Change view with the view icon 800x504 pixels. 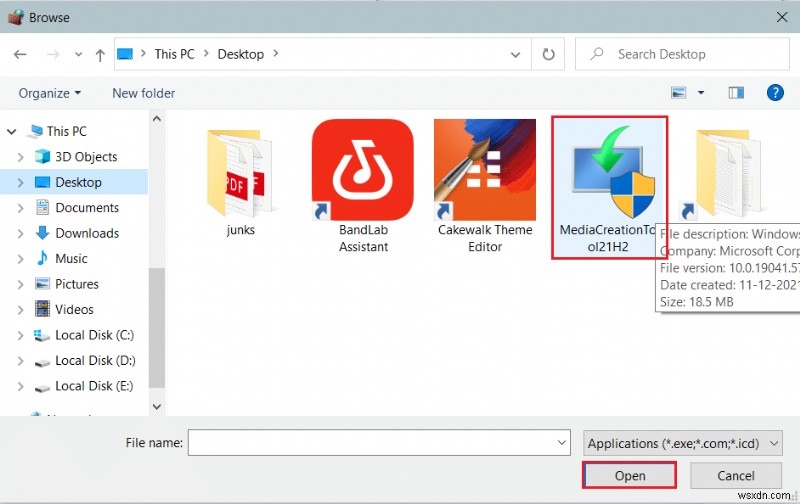[679, 93]
